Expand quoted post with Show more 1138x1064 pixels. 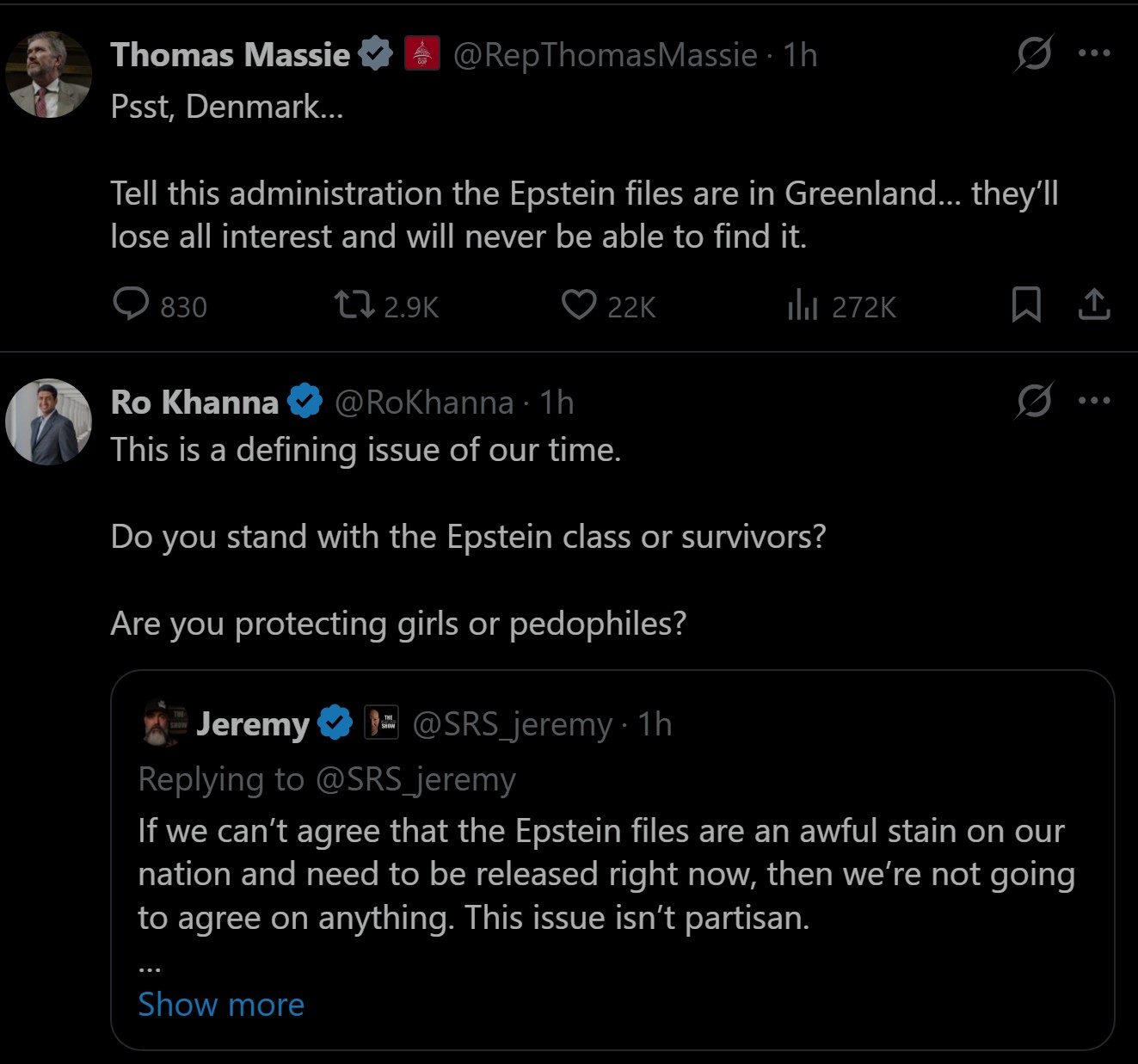coord(221,1005)
